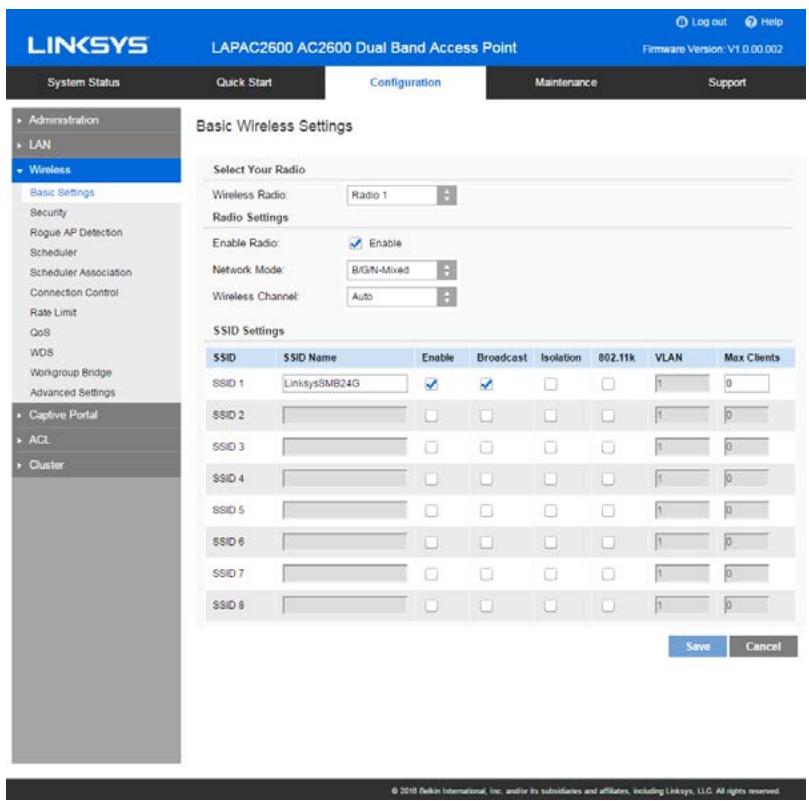Click the Cancel button
Image resolution: width=809 pixels, height=801 pixels.
(763, 647)
